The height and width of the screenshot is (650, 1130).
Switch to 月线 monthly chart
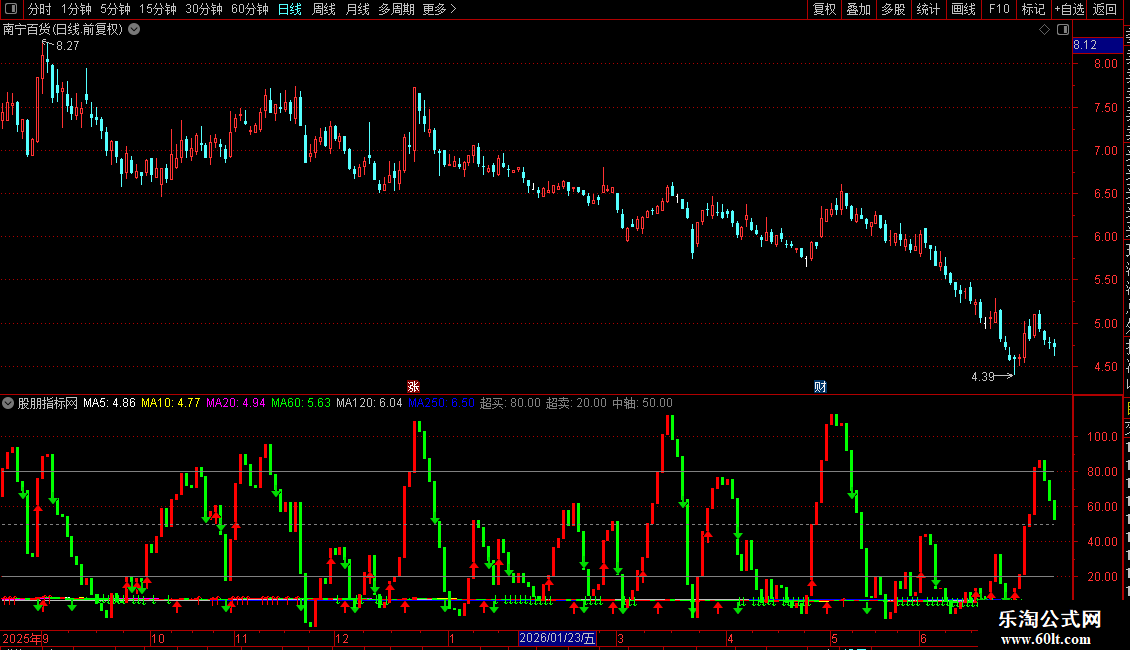pyautogui.click(x=357, y=9)
